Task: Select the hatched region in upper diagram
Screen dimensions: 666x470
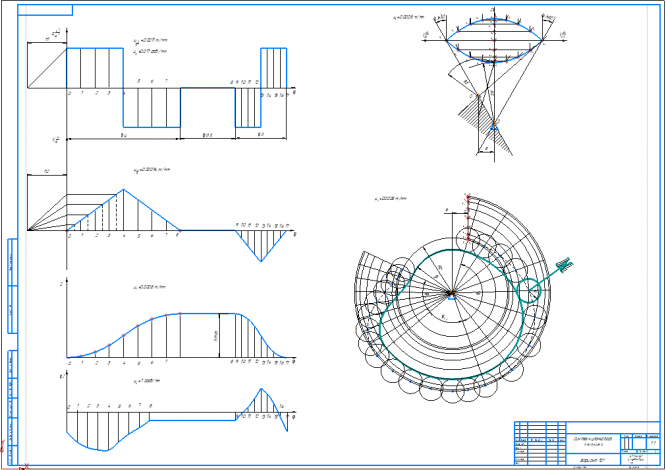Action: click(x=484, y=127)
